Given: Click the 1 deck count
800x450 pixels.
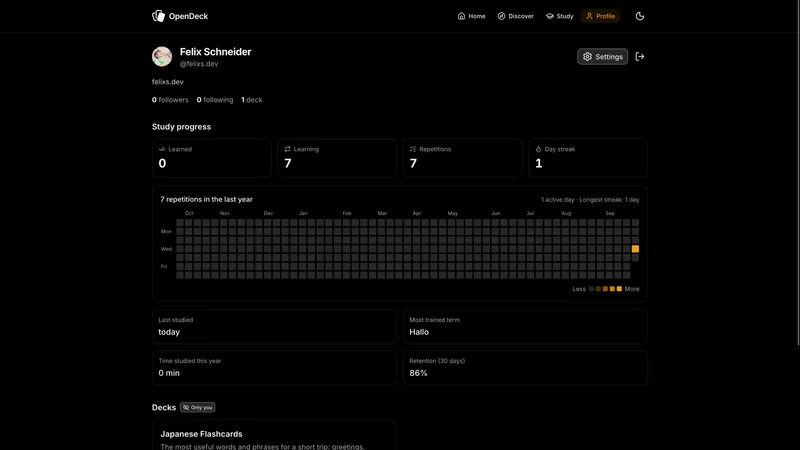Looking at the screenshot, I should [252, 100].
